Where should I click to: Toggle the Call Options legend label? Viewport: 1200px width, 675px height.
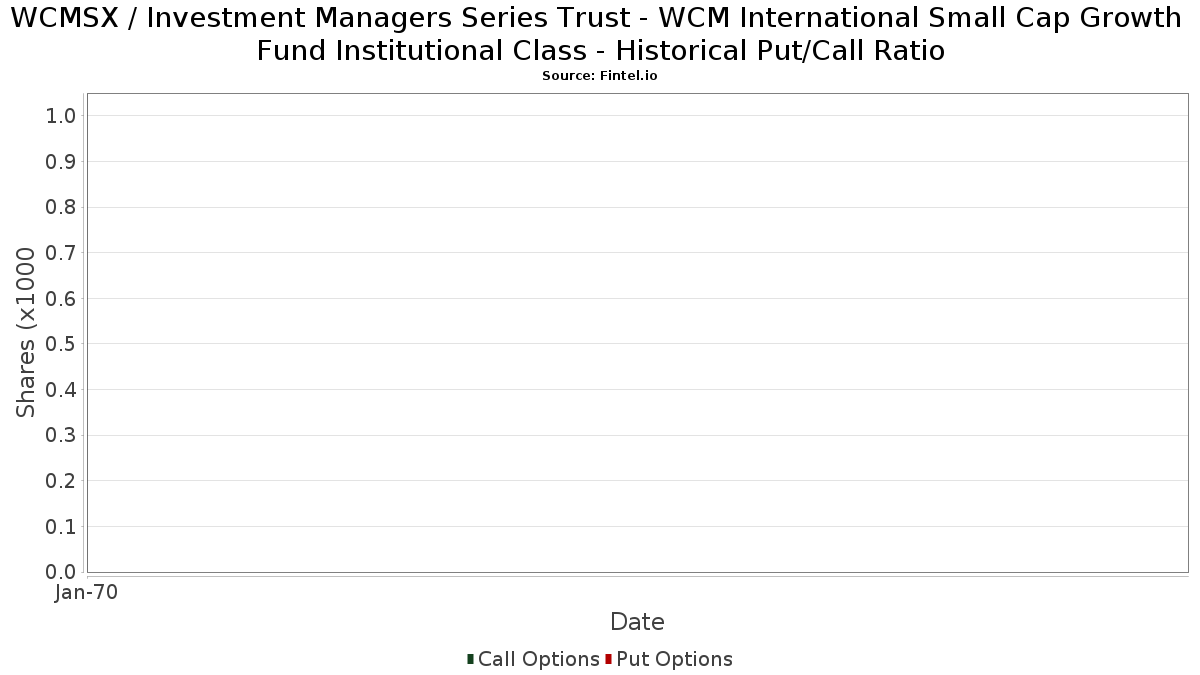pyautogui.click(x=538, y=659)
